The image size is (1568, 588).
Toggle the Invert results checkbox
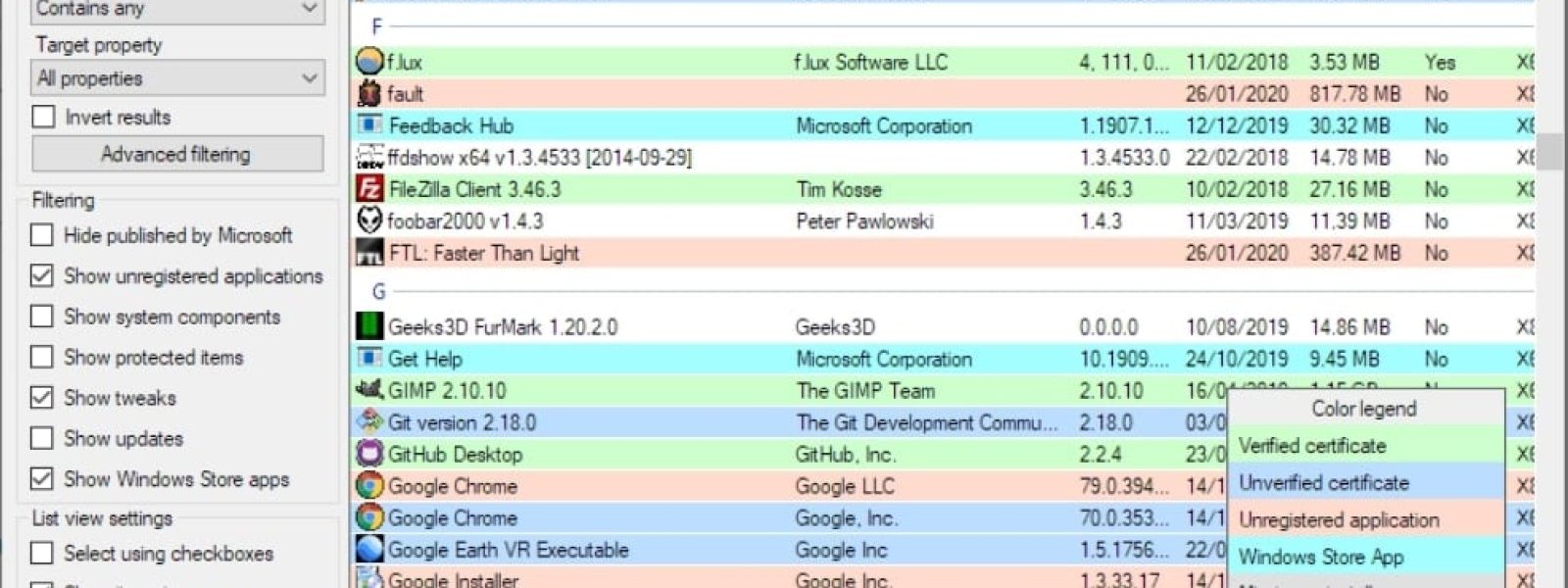43,117
